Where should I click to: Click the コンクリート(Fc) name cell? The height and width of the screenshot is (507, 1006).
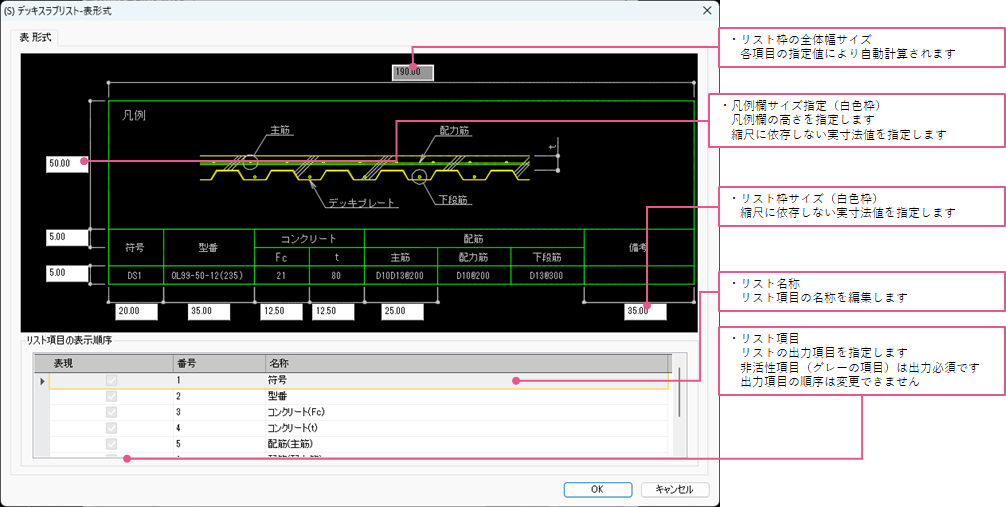click(466, 412)
